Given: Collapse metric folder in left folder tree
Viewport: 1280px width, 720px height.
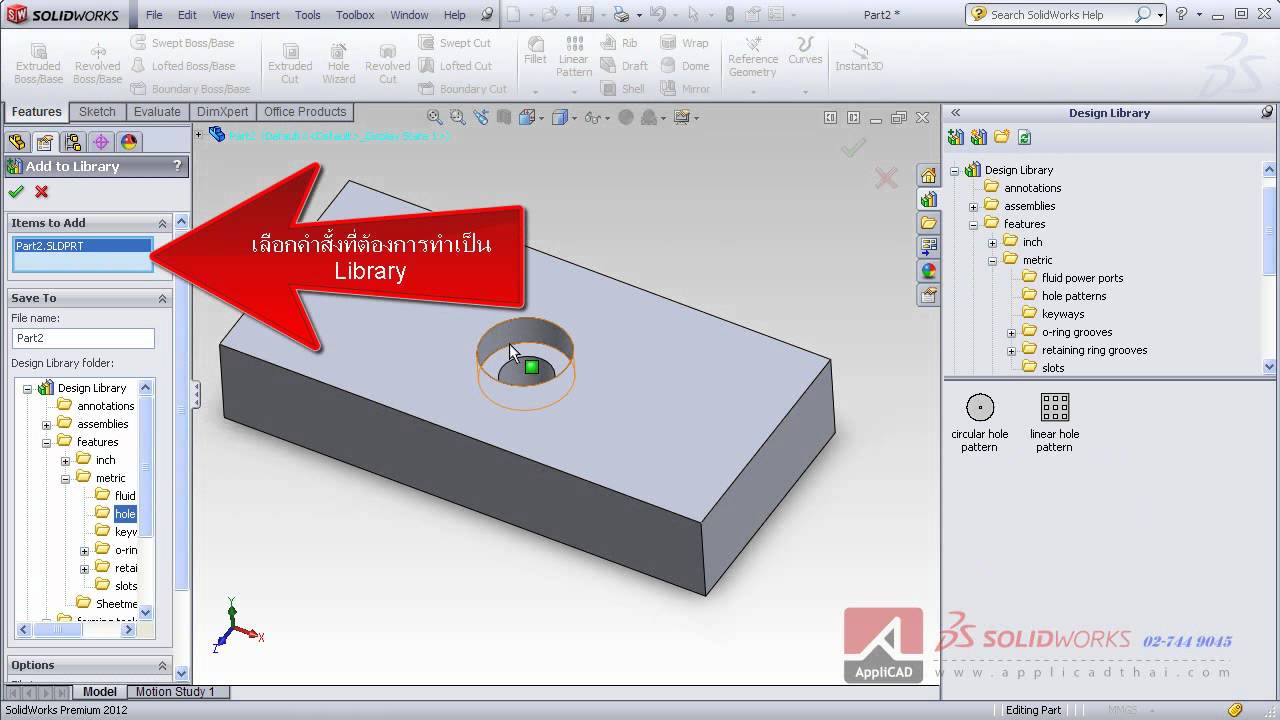Looking at the screenshot, I should click(x=65, y=479).
